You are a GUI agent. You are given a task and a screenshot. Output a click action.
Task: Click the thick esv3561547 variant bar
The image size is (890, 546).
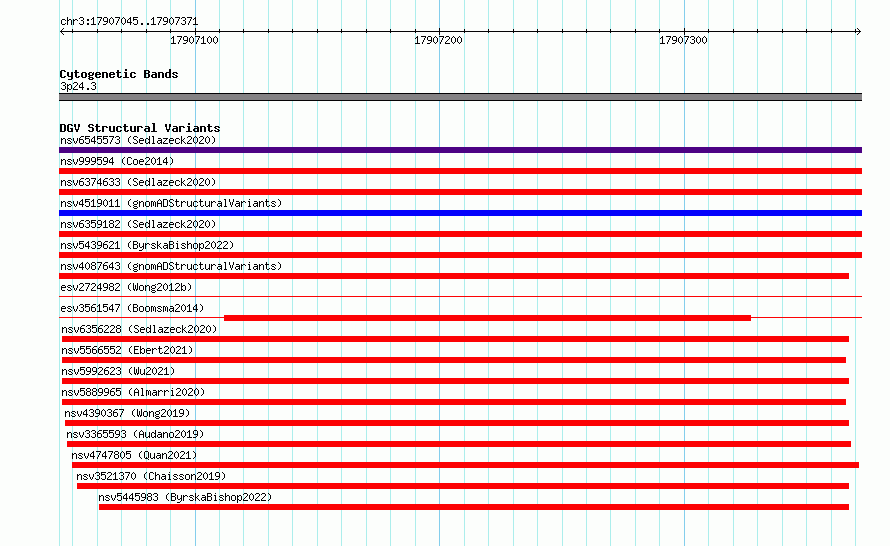point(488,318)
